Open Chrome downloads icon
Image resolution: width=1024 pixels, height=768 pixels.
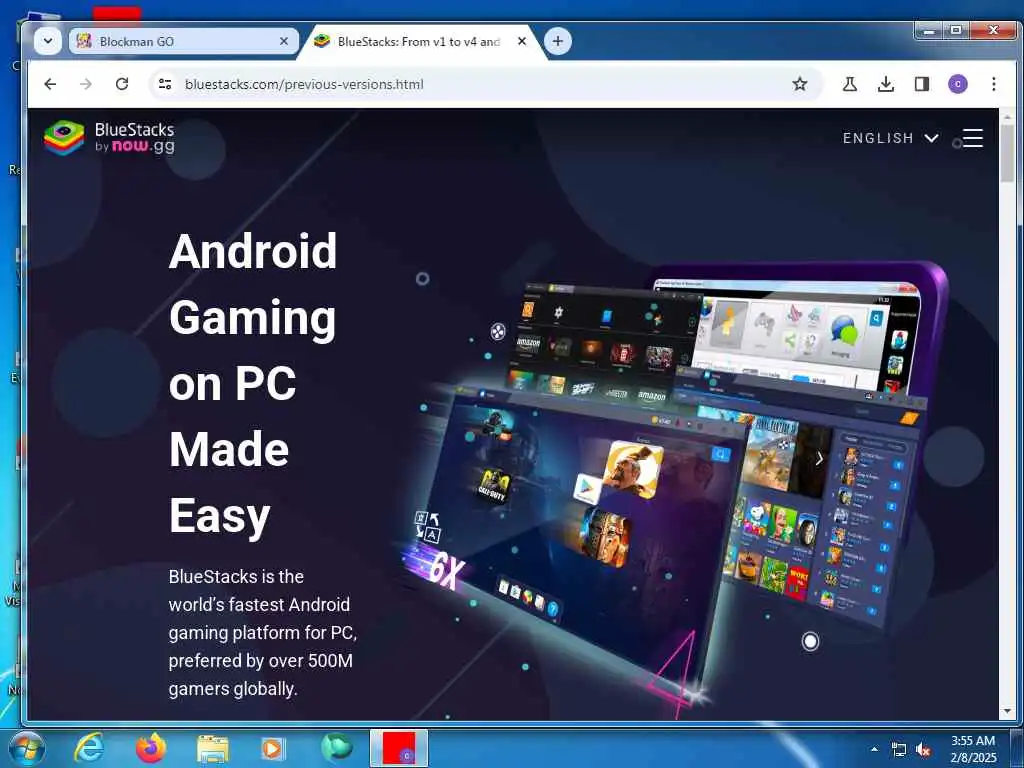[886, 84]
